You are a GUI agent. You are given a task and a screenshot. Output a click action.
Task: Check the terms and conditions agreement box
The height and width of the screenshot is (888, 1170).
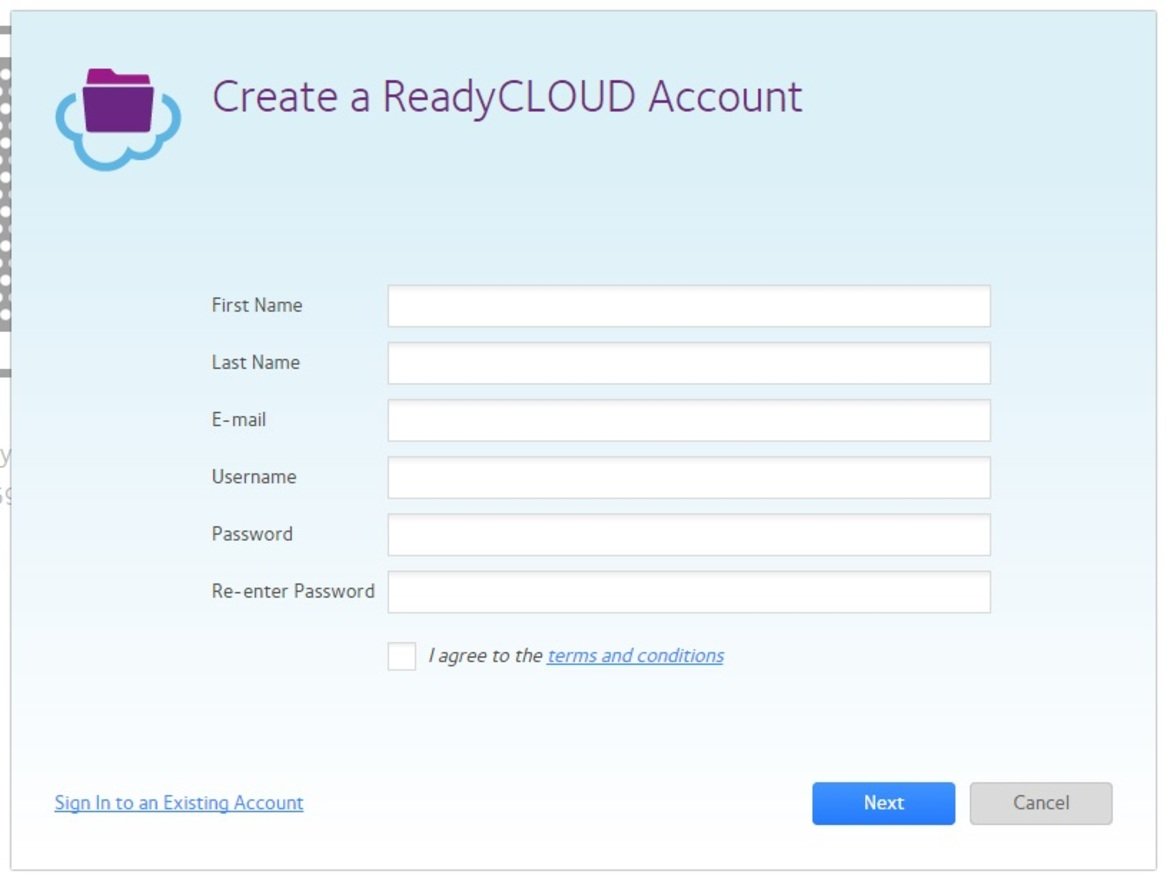tap(401, 656)
